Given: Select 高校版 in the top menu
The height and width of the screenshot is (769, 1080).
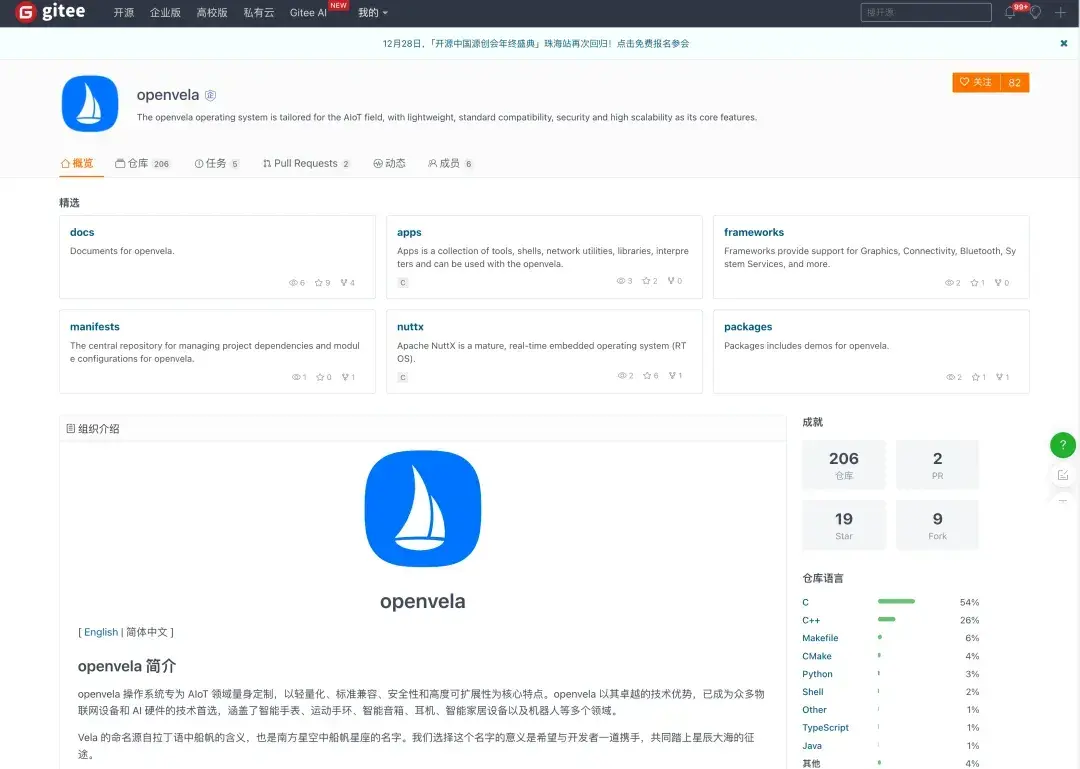Looking at the screenshot, I should pos(211,13).
